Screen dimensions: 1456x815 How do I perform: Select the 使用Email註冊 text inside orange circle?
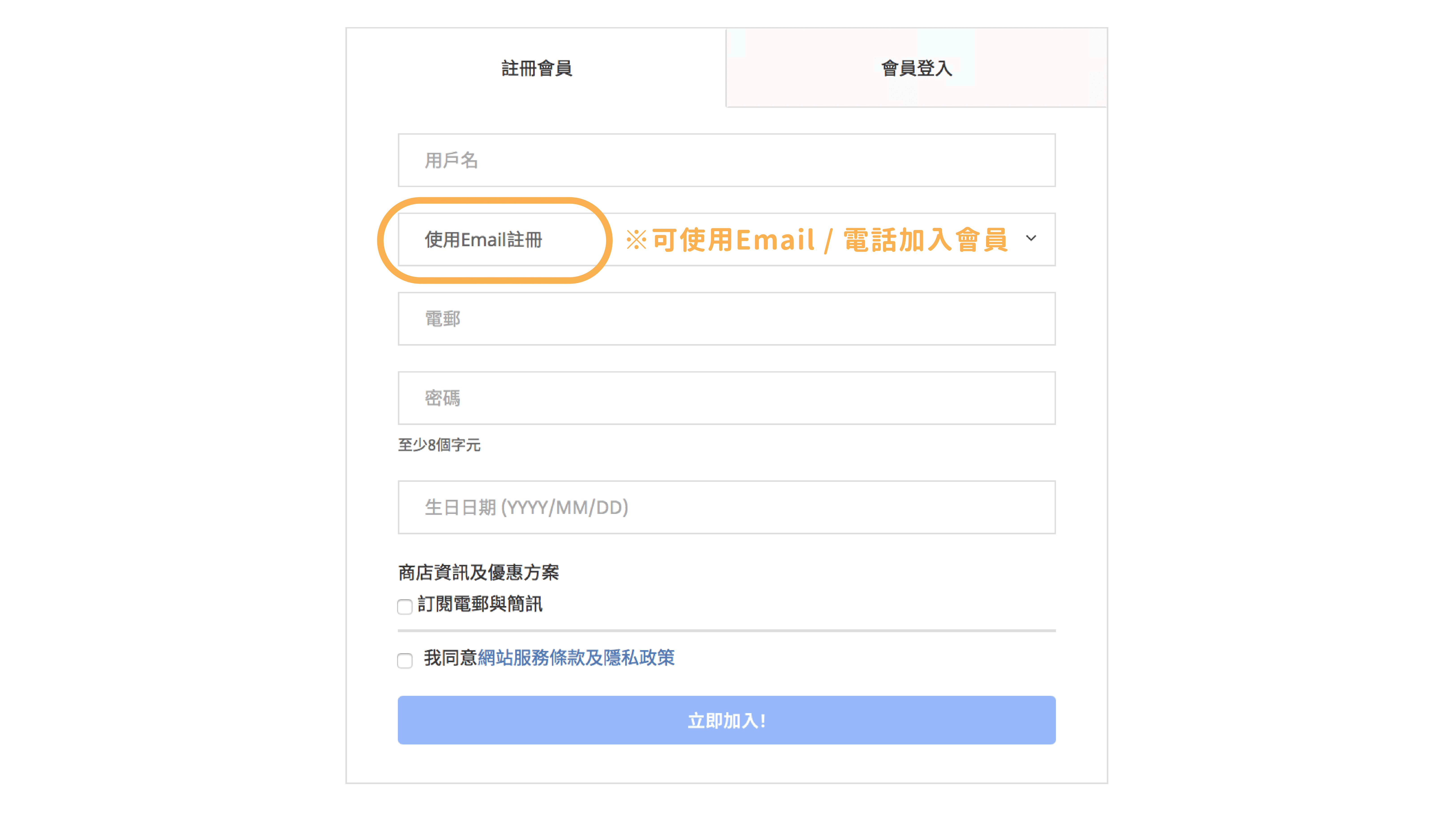[483, 240]
